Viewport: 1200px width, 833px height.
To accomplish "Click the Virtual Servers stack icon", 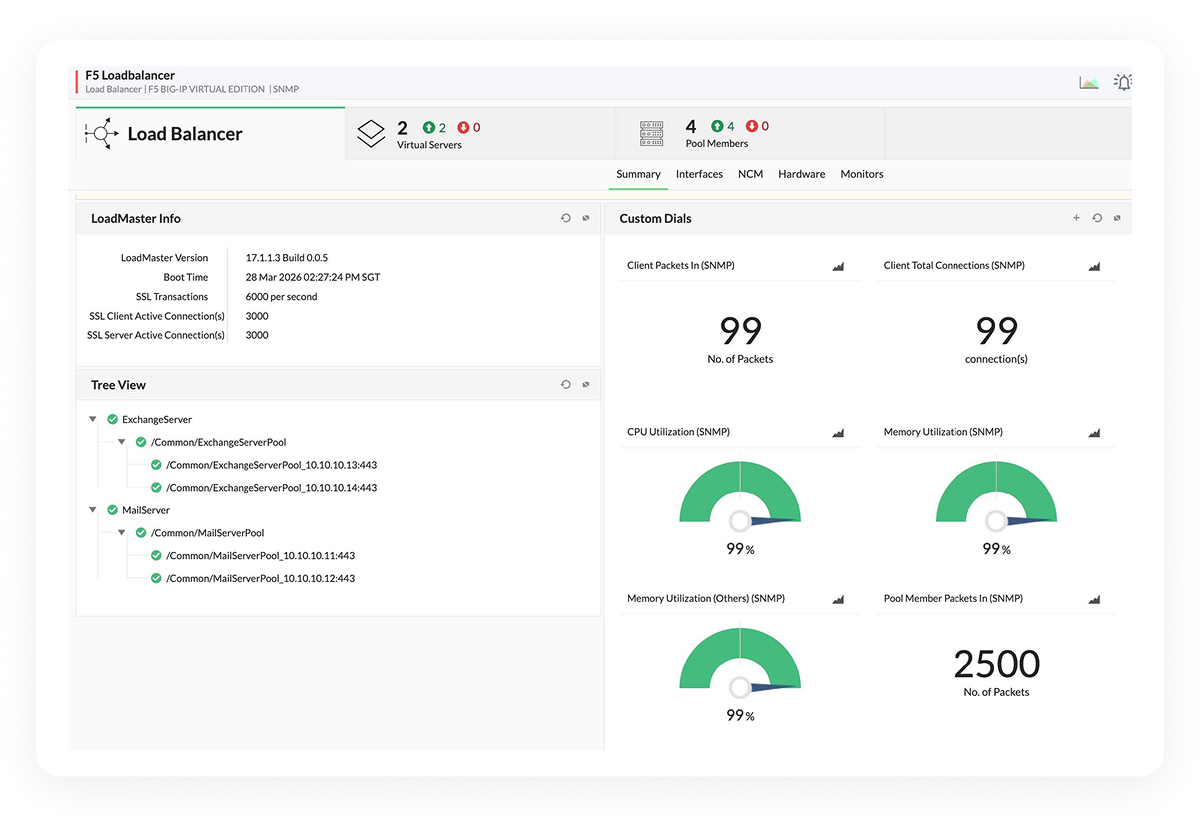I will pyautogui.click(x=370, y=131).
